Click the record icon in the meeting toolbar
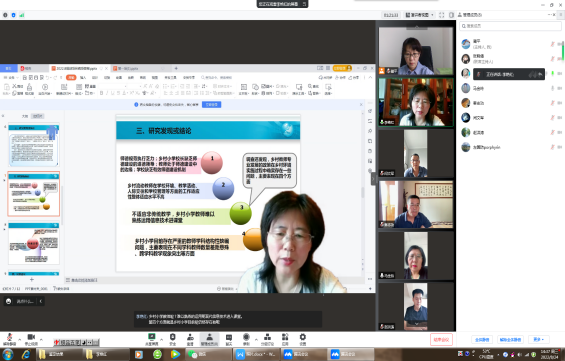 [246, 337]
